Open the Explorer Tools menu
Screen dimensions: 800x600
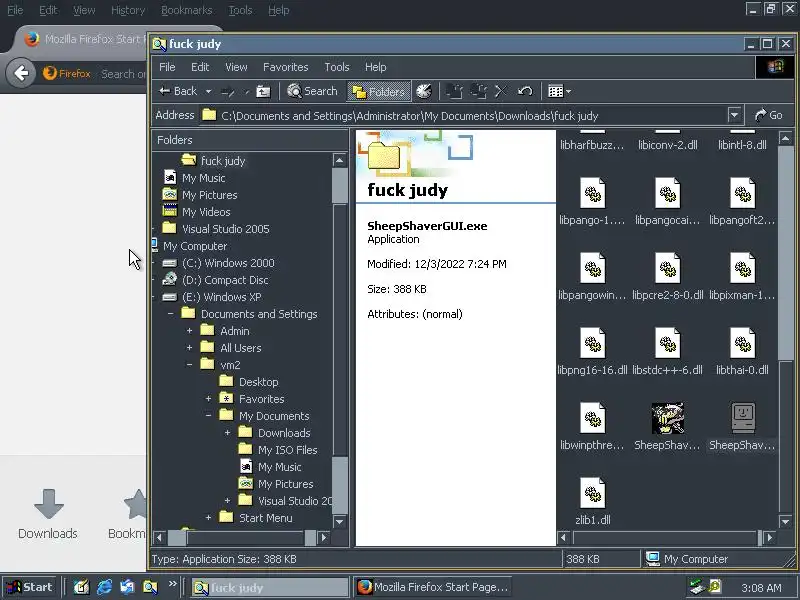(x=337, y=67)
